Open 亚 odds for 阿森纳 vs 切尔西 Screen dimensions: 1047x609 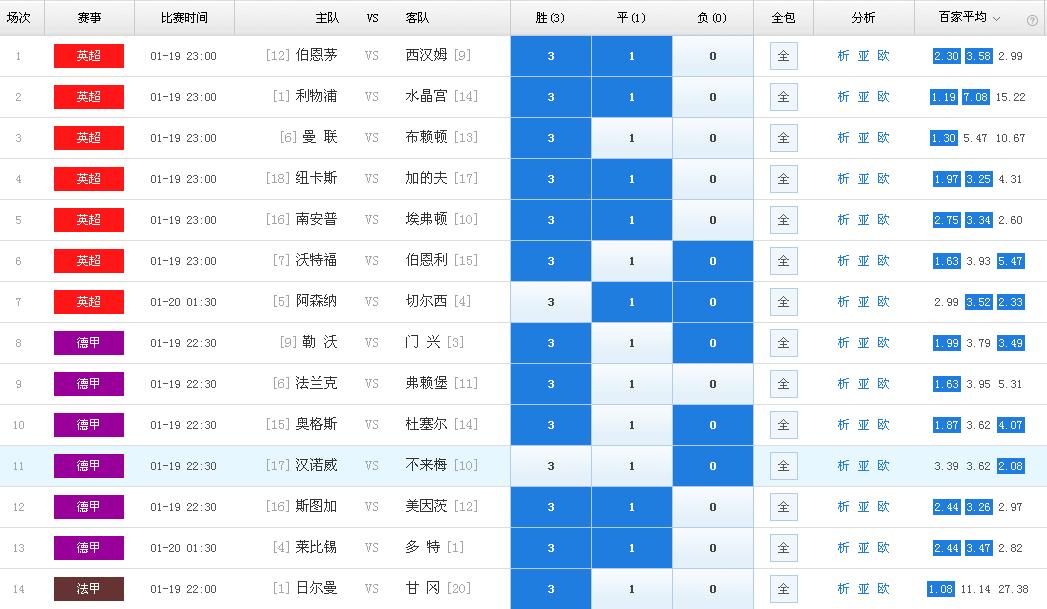click(x=863, y=302)
